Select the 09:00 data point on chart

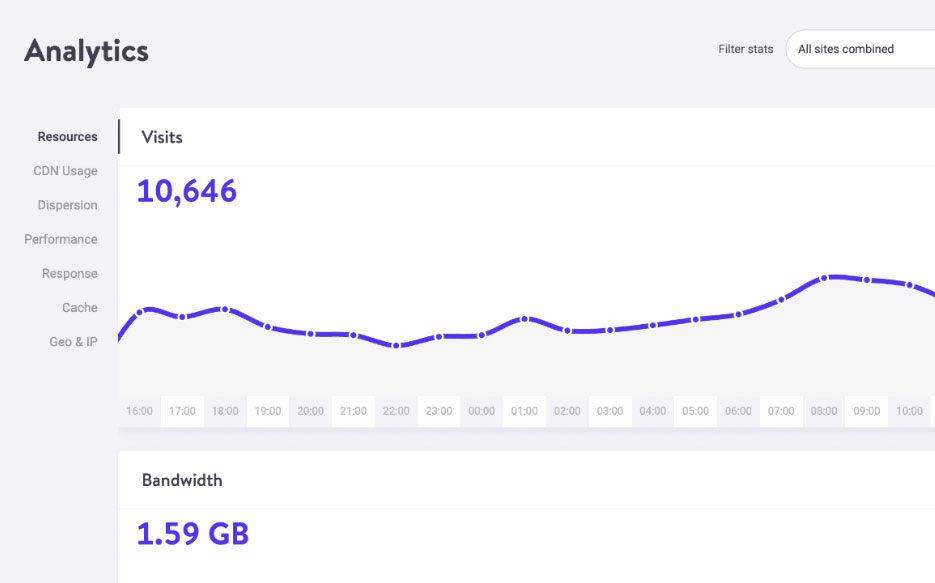(x=867, y=280)
